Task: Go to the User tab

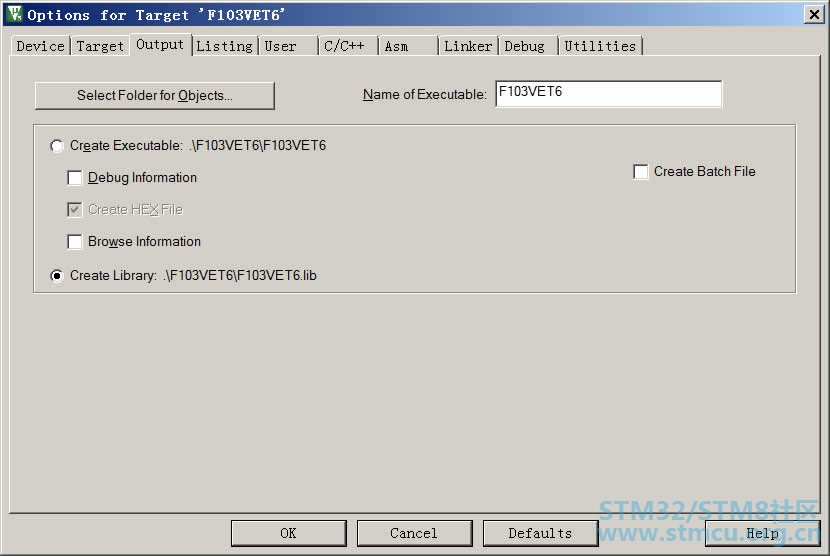Action: (x=288, y=46)
